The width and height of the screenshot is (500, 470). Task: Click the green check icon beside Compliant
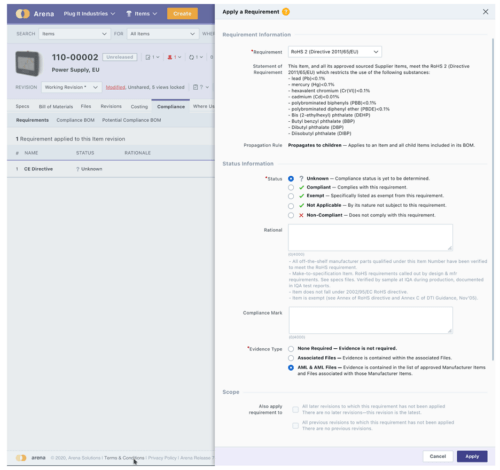(x=301, y=187)
